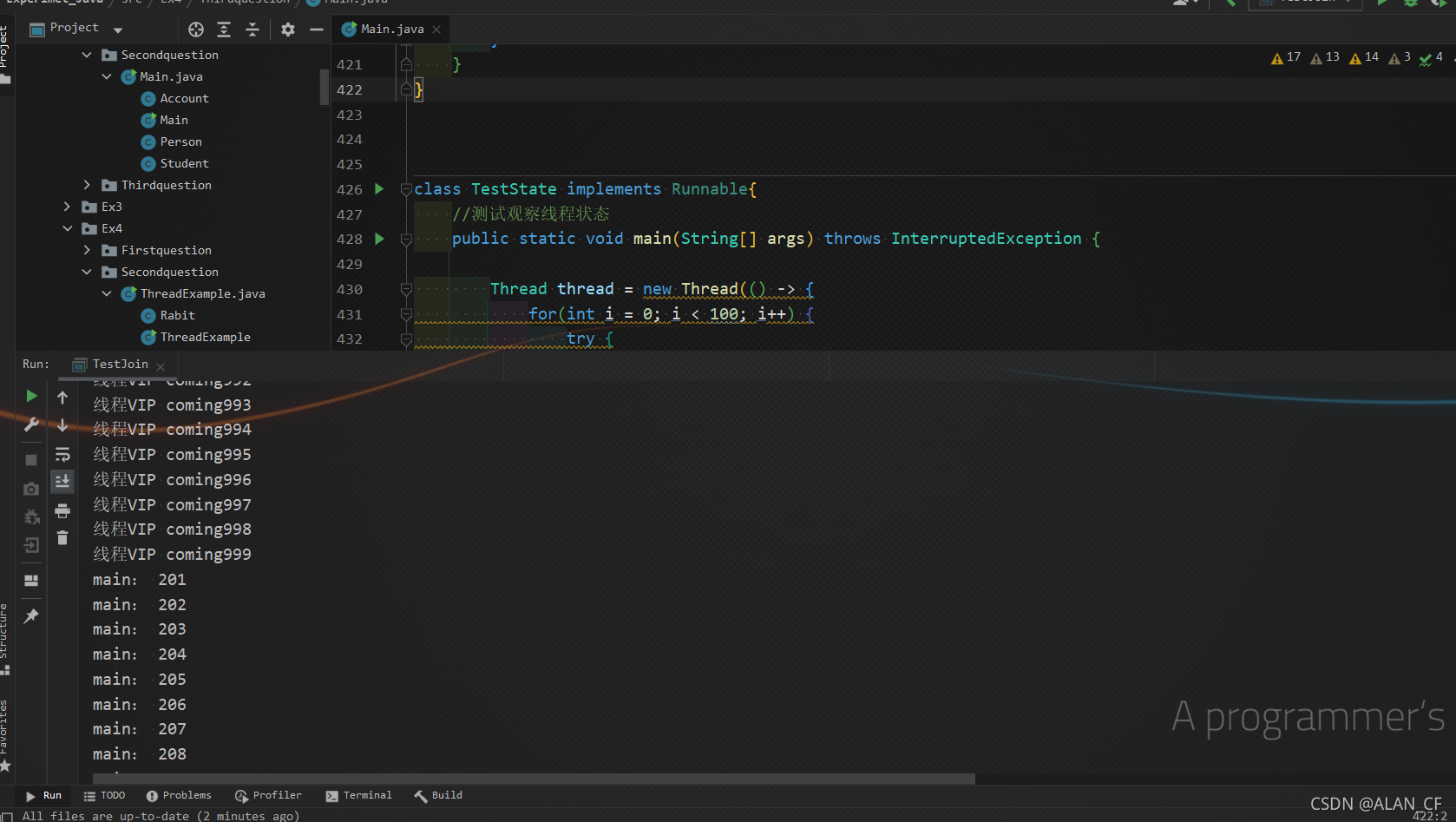Click line number 422 in gutter
The height and width of the screenshot is (822, 1456).
pos(350,89)
